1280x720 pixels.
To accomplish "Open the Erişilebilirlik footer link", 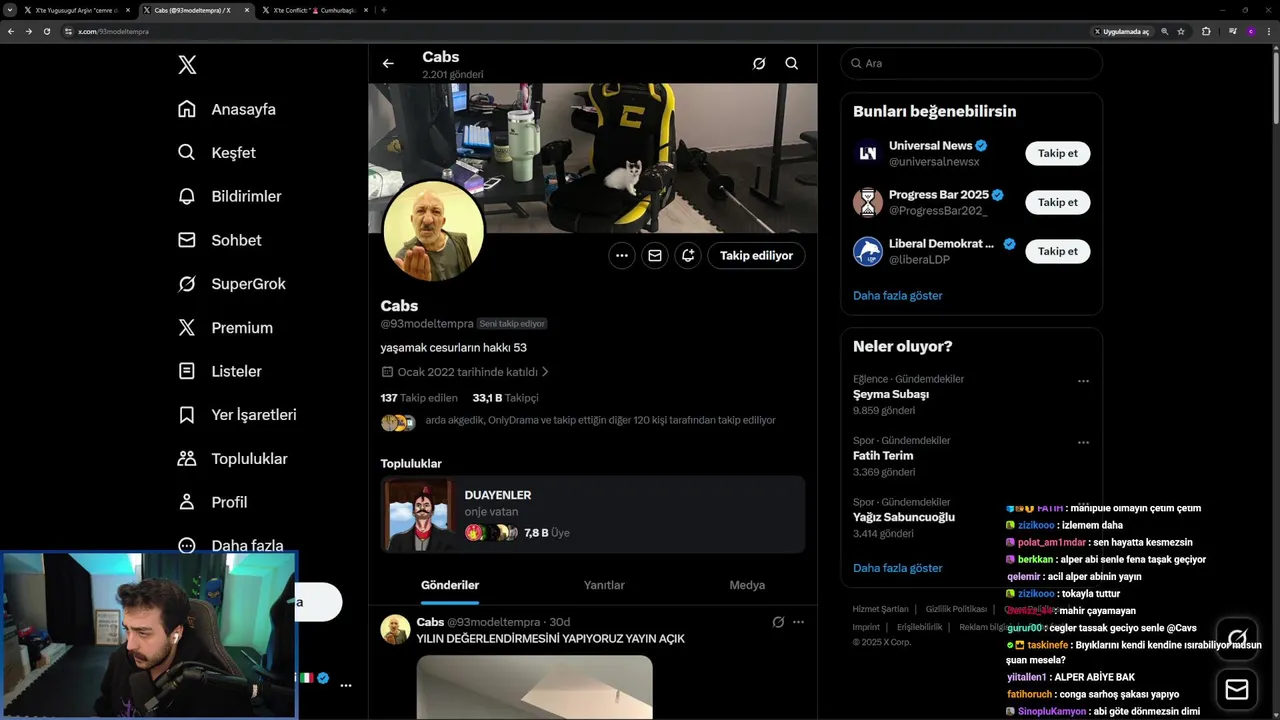I will tap(920, 627).
